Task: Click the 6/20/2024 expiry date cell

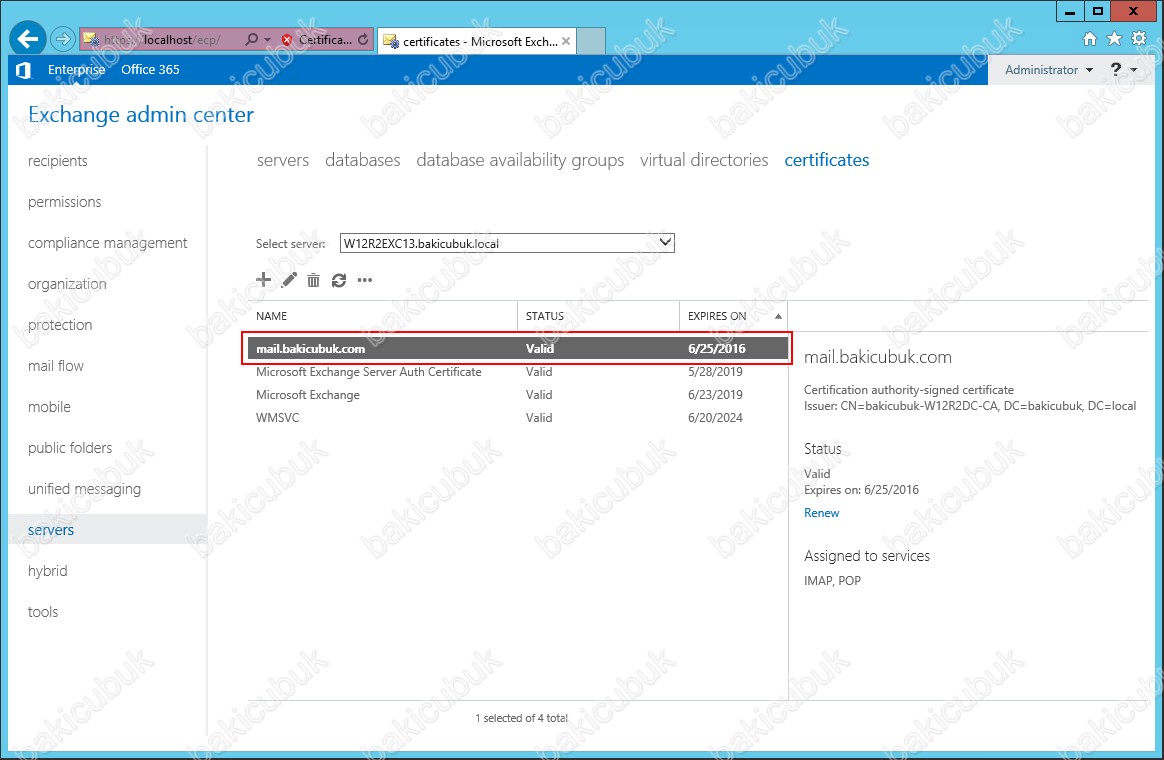Action: coord(715,418)
